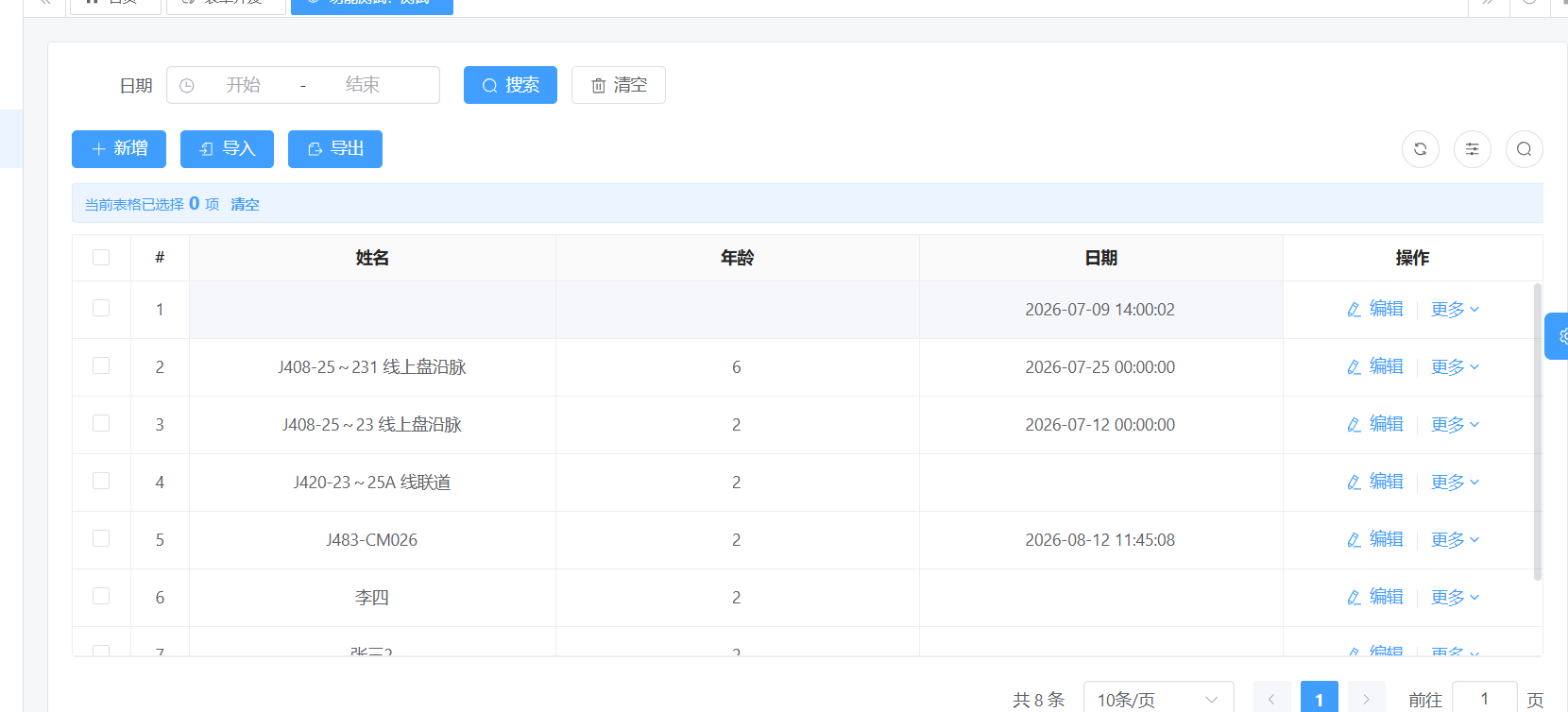
Task: Check the 李四 row checkbox
Action: coord(101,597)
